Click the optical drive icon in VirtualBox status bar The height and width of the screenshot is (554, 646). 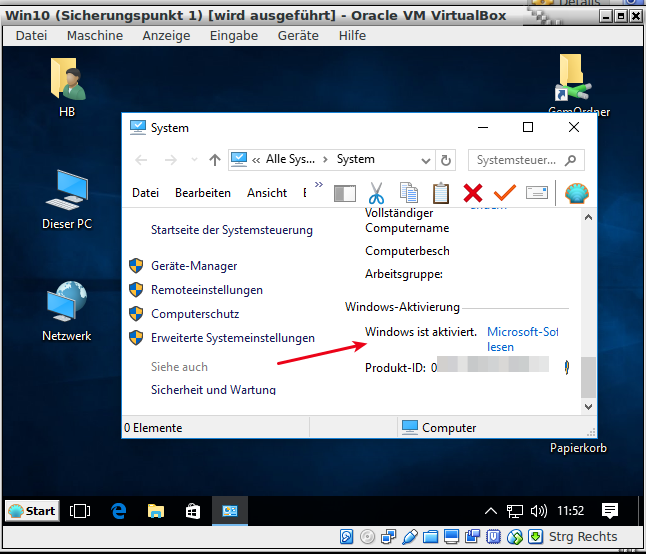point(367,537)
